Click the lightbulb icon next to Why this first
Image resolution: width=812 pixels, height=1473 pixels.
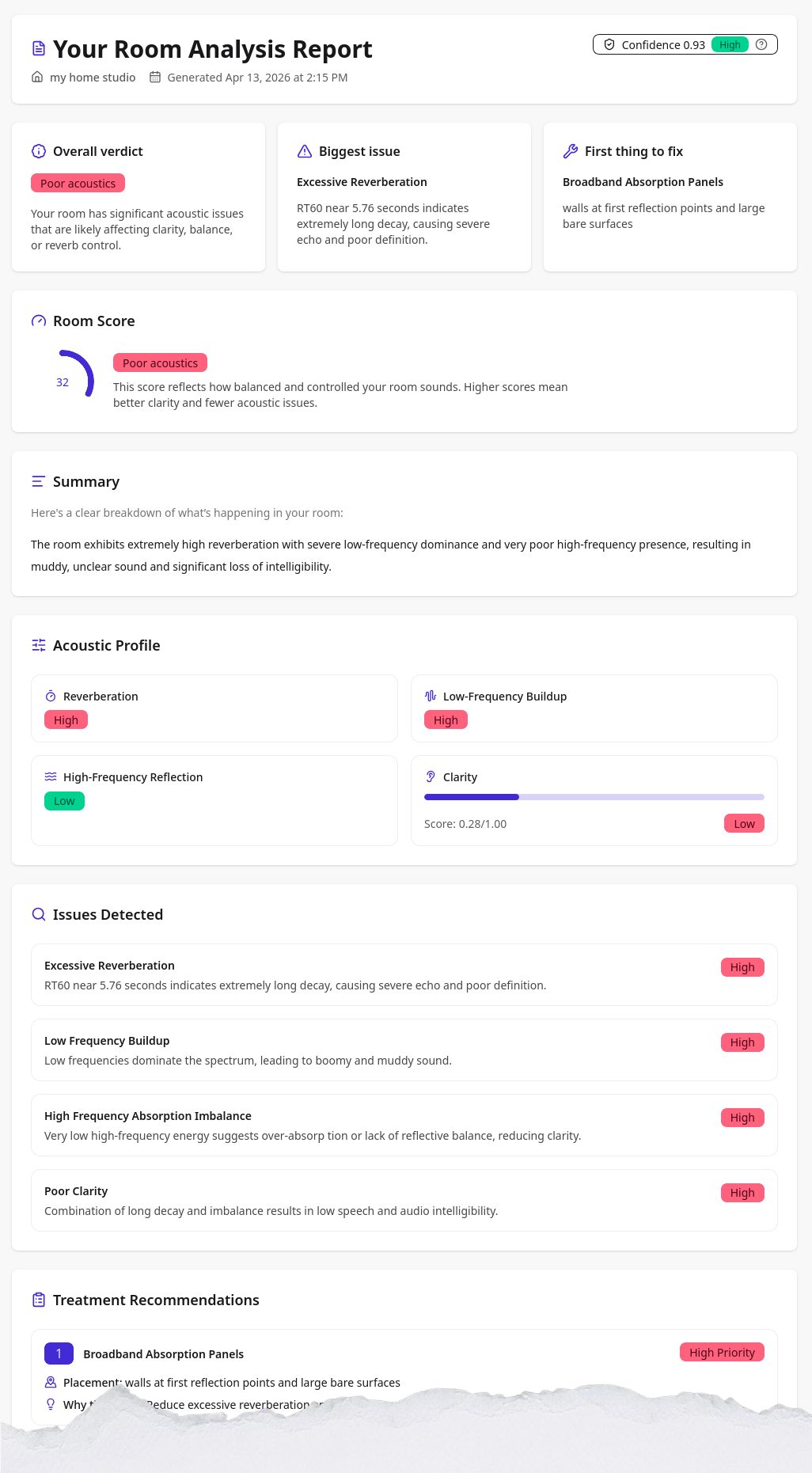pos(50,1404)
